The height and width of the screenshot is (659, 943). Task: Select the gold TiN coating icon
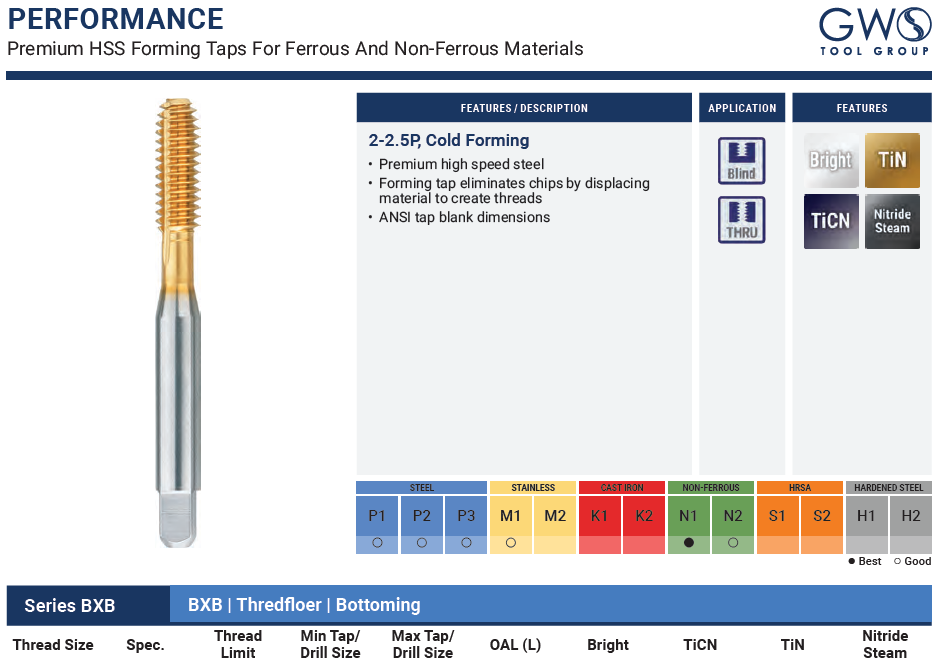tap(892, 160)
